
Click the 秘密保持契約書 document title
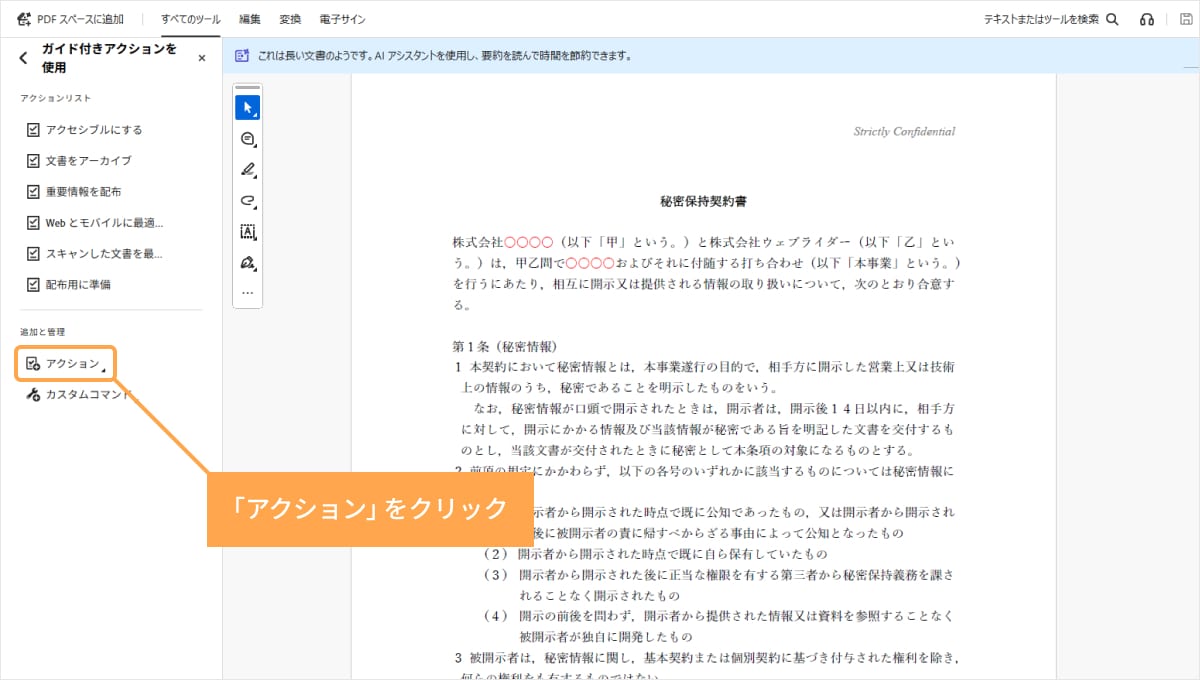click(x=704, y=201)
